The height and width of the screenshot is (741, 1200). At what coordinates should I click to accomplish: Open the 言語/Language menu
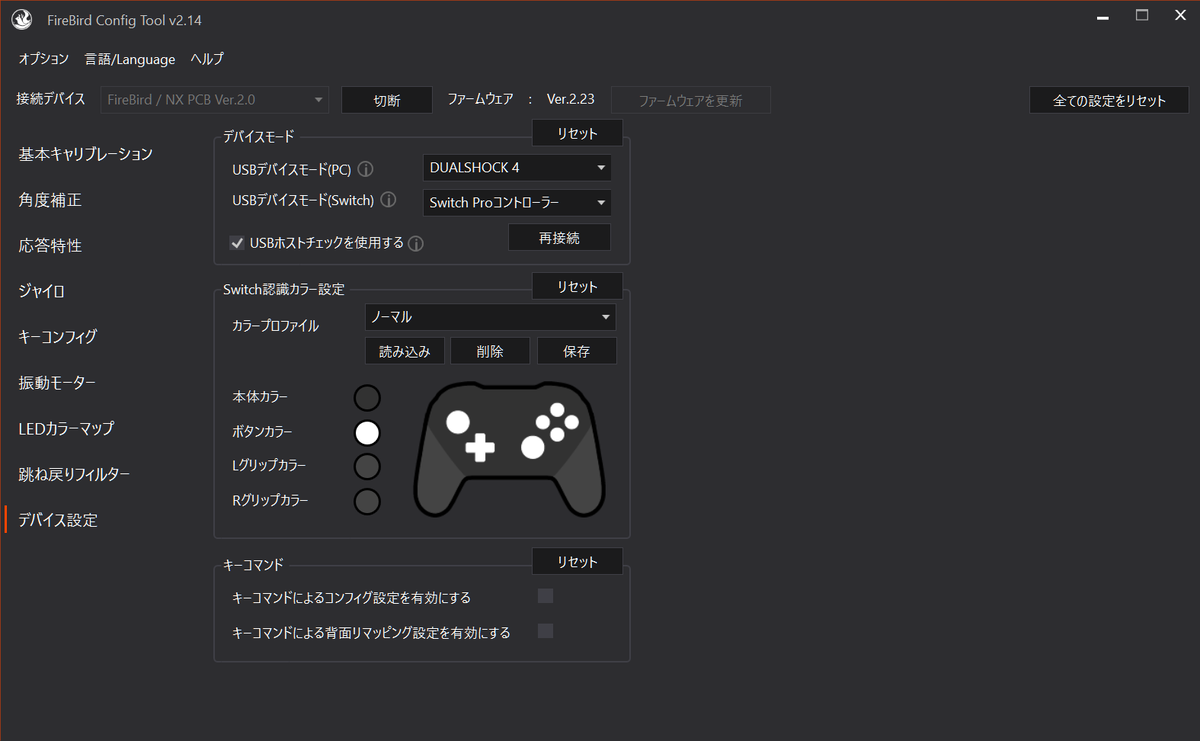point(129,59)
